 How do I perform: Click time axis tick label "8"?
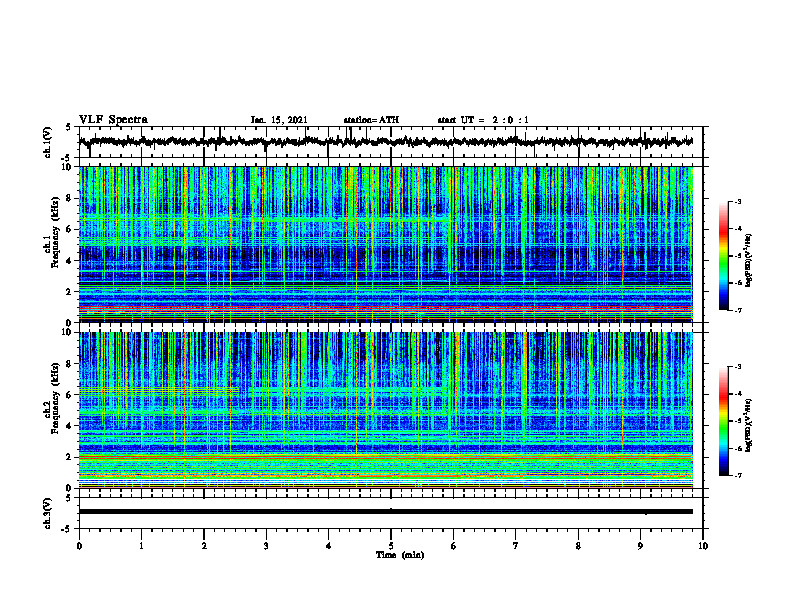(x=578, y=546)
